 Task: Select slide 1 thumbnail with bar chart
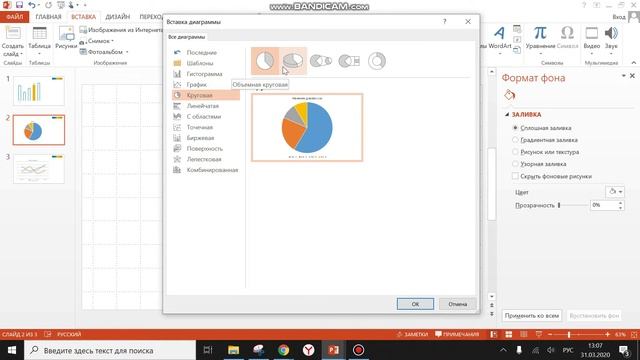(x=39, y=91)
